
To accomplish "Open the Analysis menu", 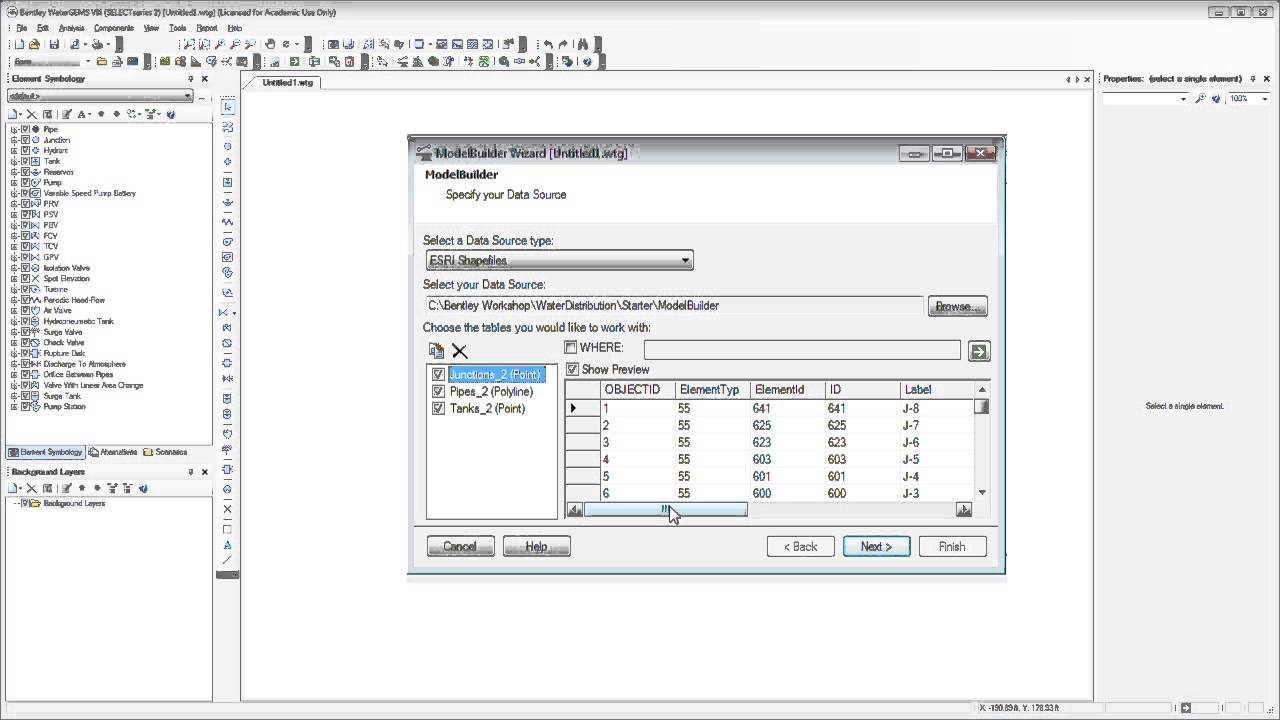I will (71, 28).
